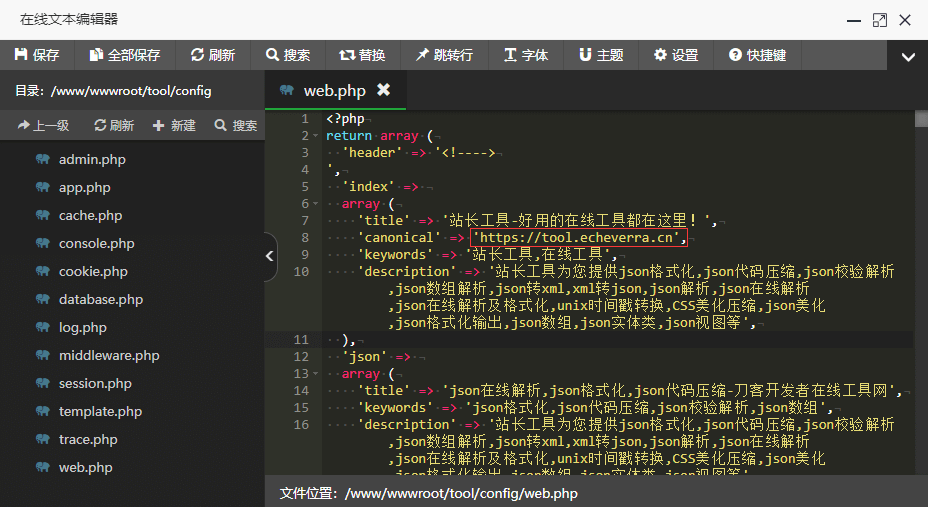Open cookie.php from the file list

click(93, 272)
